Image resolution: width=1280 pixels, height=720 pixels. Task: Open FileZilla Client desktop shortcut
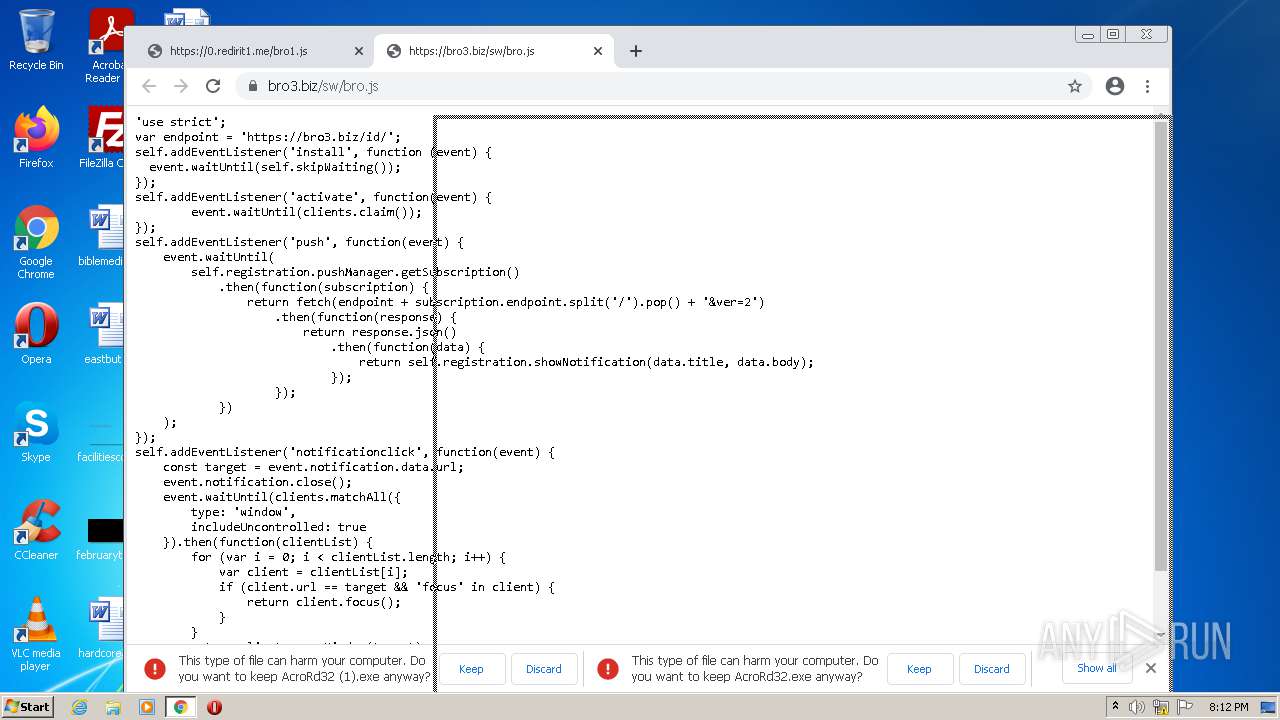click(x=104, y=138)
